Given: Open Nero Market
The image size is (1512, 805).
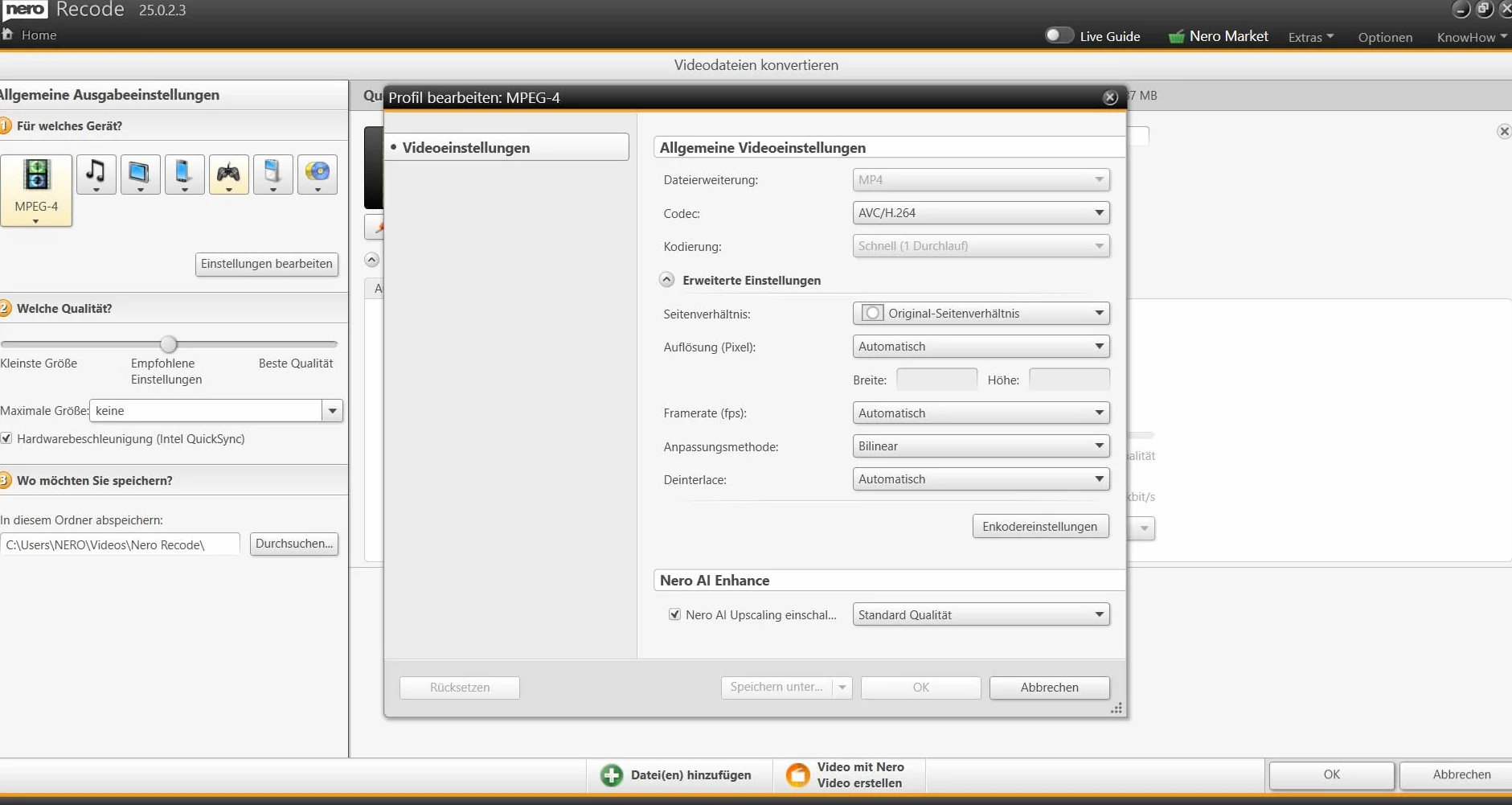Looking at the screenshot, I should (x=1218, y=36).
